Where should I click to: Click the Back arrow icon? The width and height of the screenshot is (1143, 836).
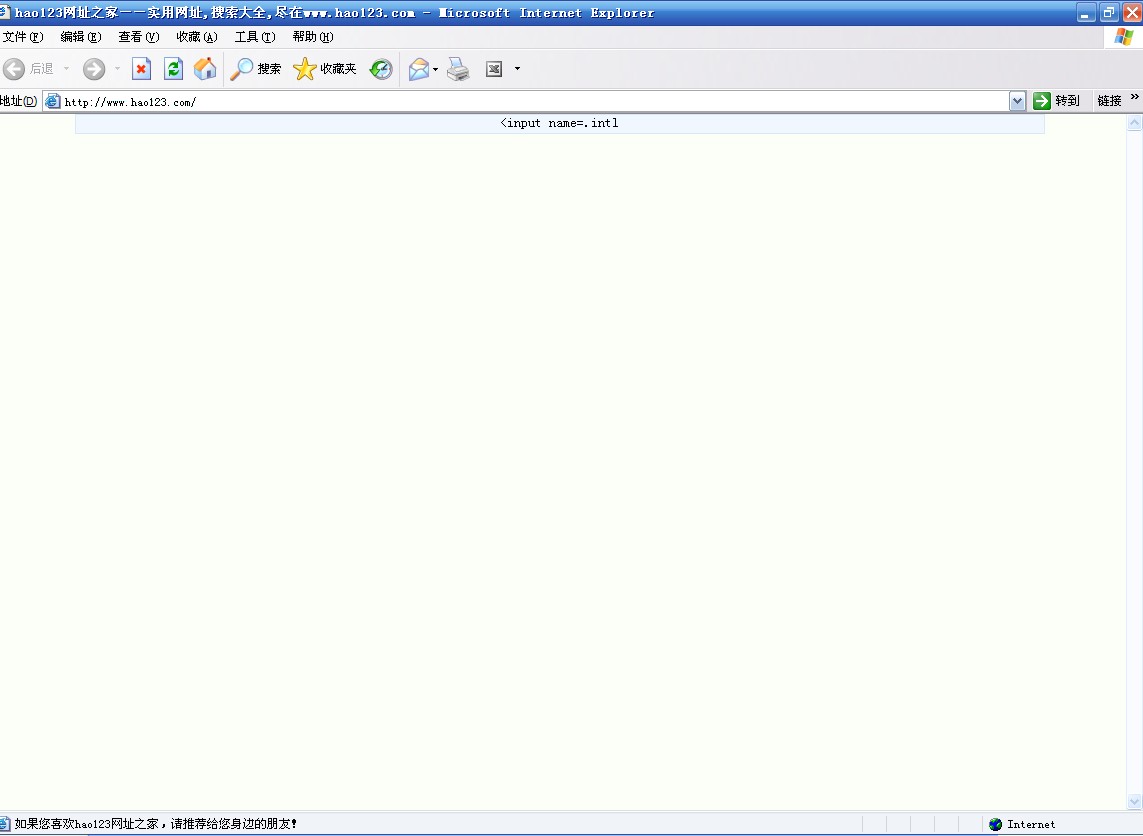[x=14, y=69]
